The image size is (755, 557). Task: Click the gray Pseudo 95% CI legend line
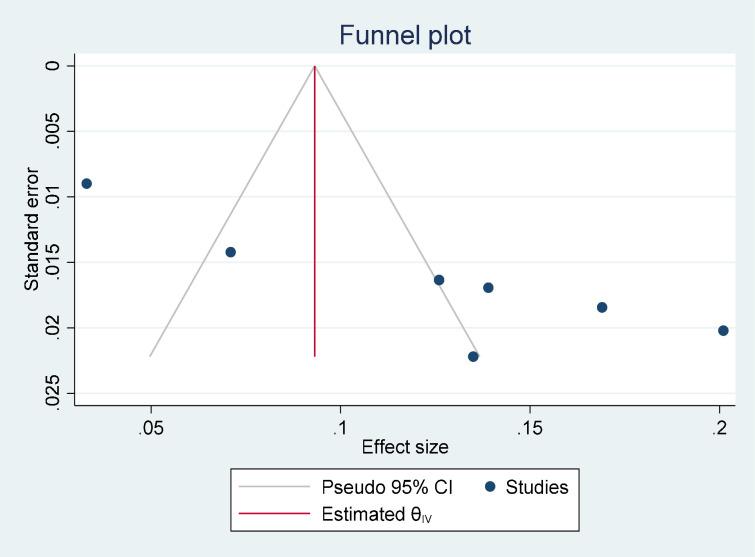pyautogui.click(x=275, y=488)
